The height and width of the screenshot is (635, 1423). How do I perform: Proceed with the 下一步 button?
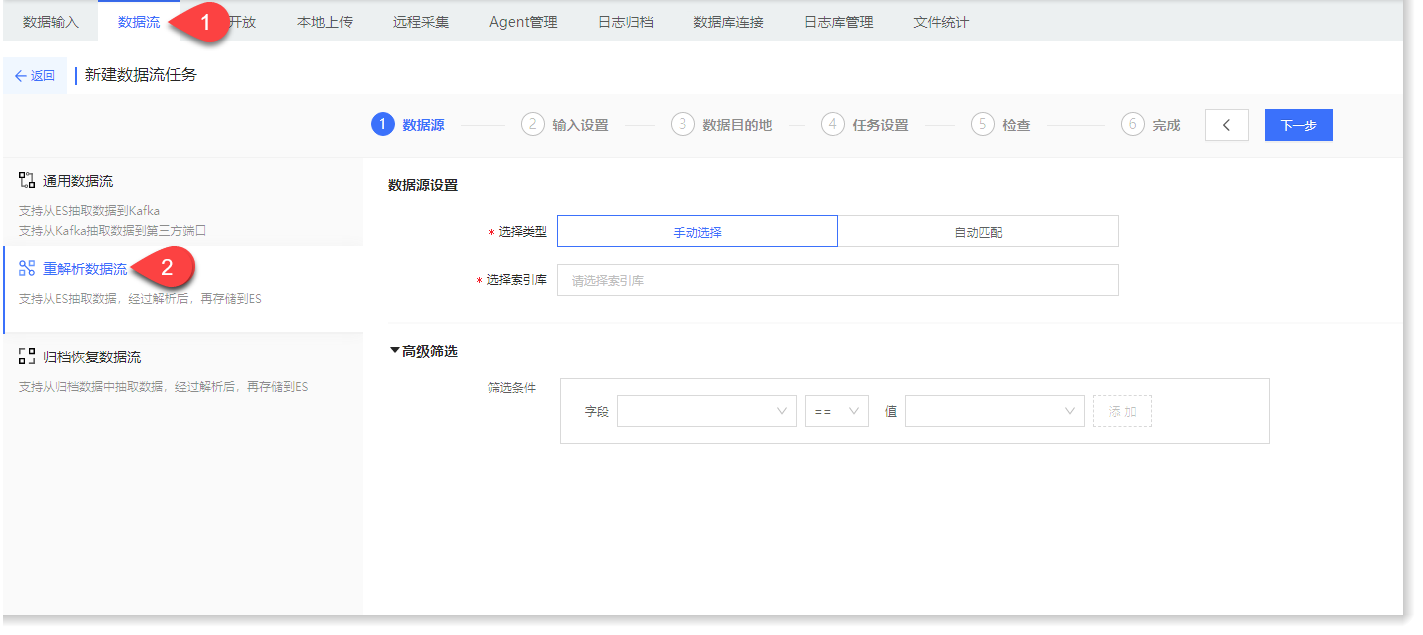pyautogui.click(x=1299, y=125)
